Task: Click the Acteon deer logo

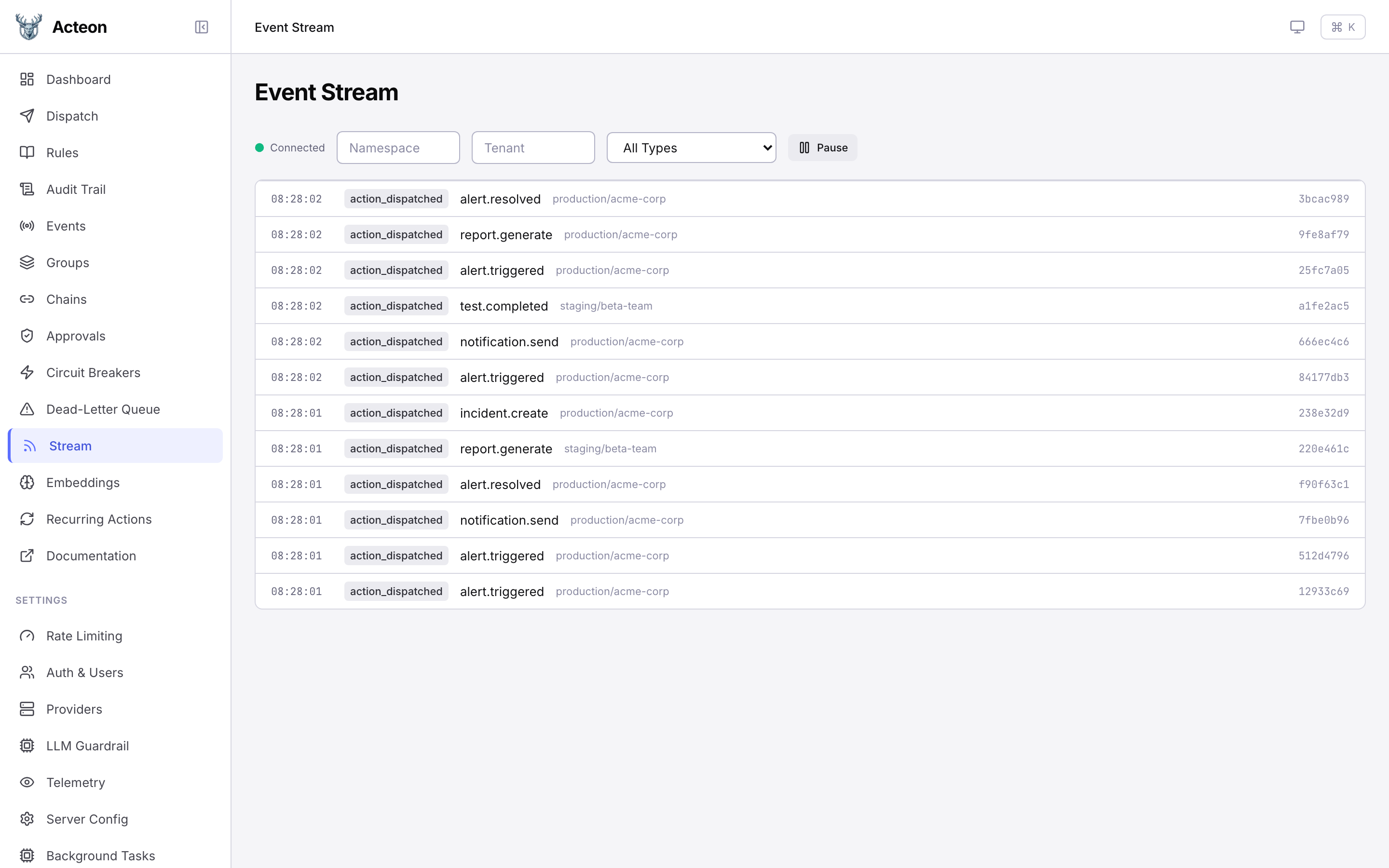Action: click(x=29, y=27)
